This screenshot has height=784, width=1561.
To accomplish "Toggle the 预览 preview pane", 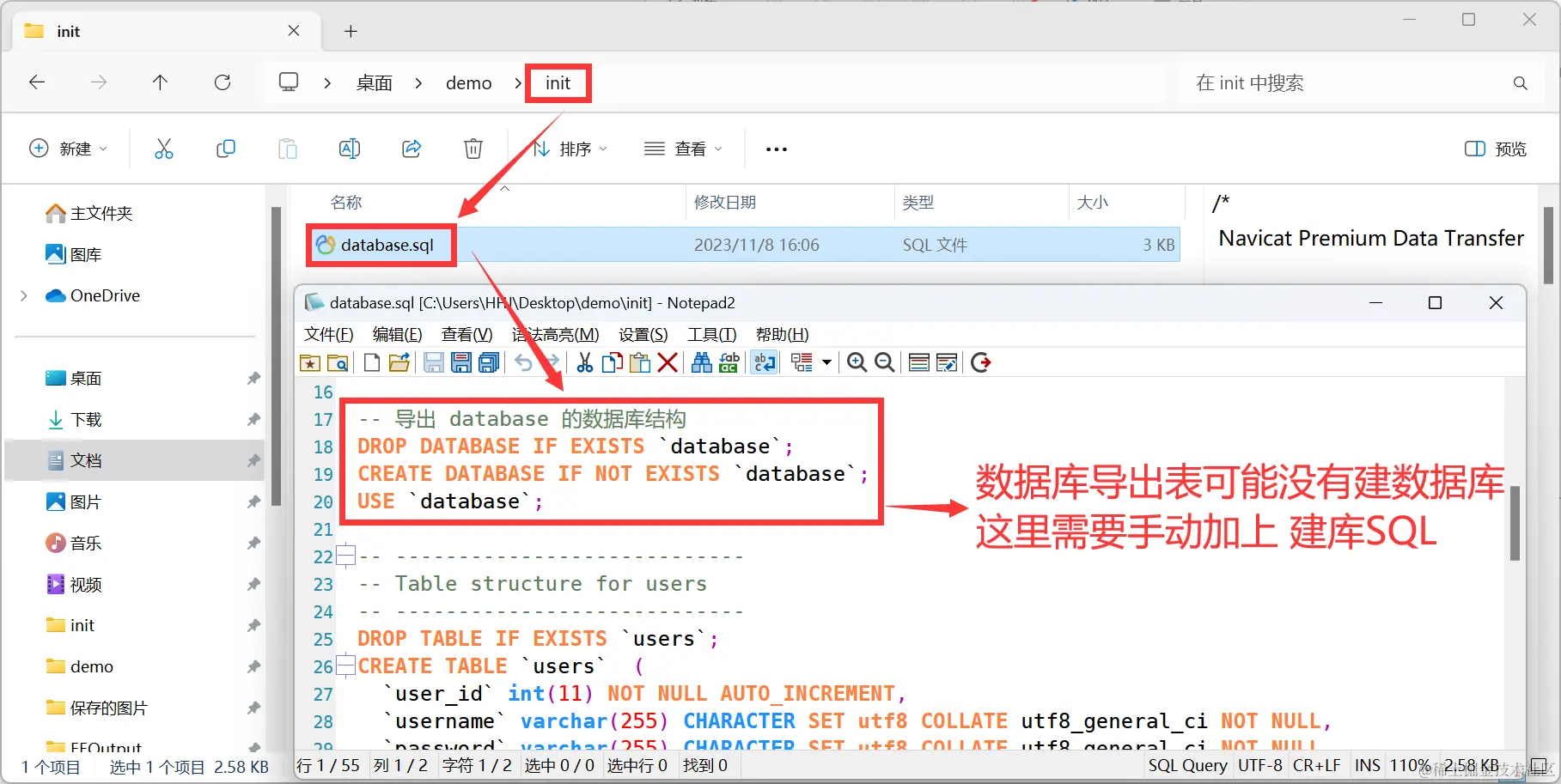I will click(1496, 149).
